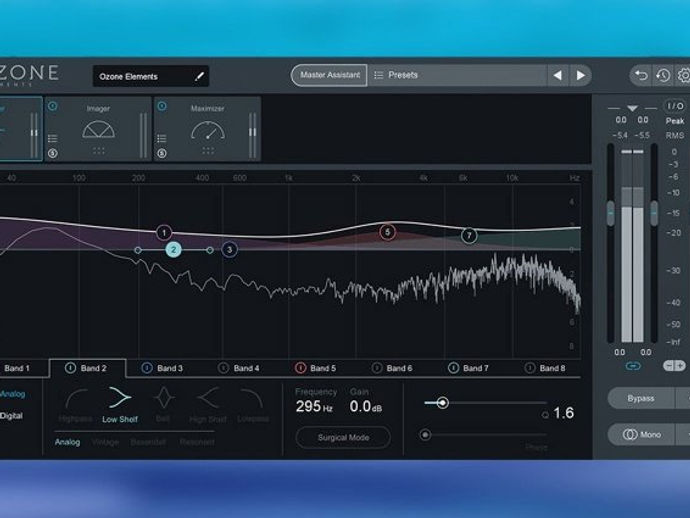Click the Bypass button
690x518 pixels.
(641, 398)
